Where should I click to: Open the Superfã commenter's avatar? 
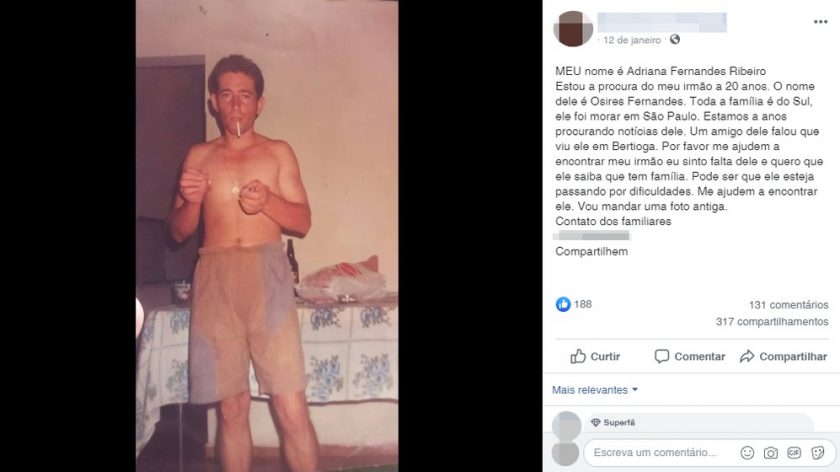[566, 426]
